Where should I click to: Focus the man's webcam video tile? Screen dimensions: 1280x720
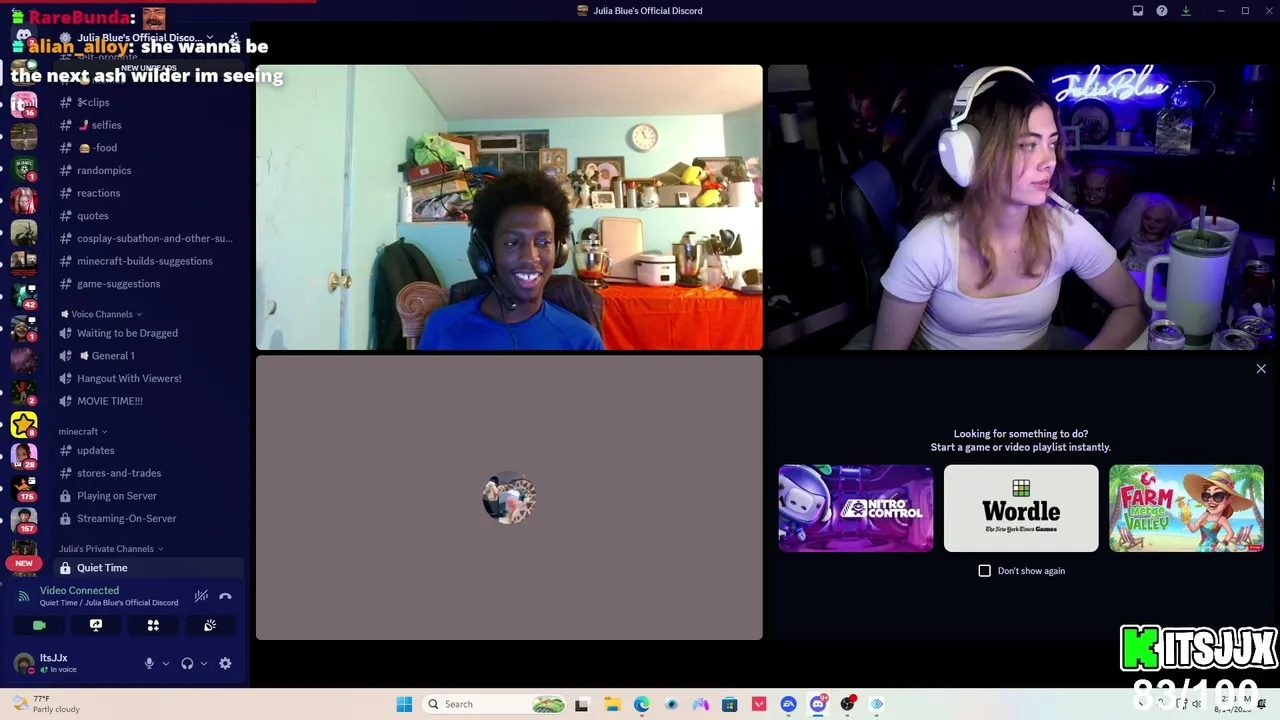coord(509,208)
